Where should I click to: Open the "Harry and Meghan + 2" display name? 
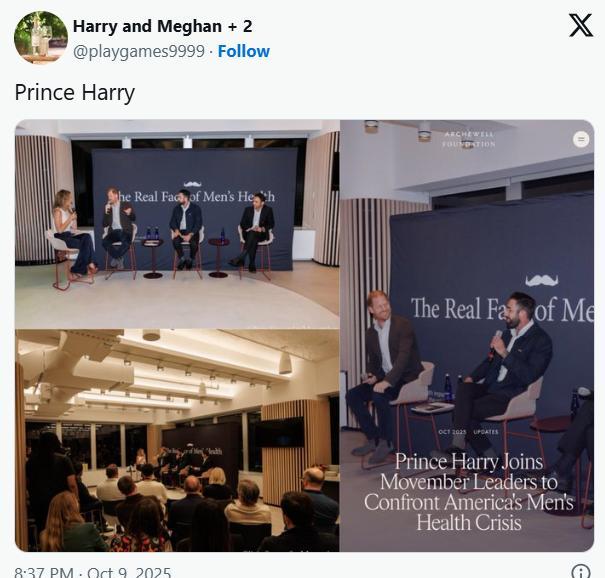click(x=162, y=26)
